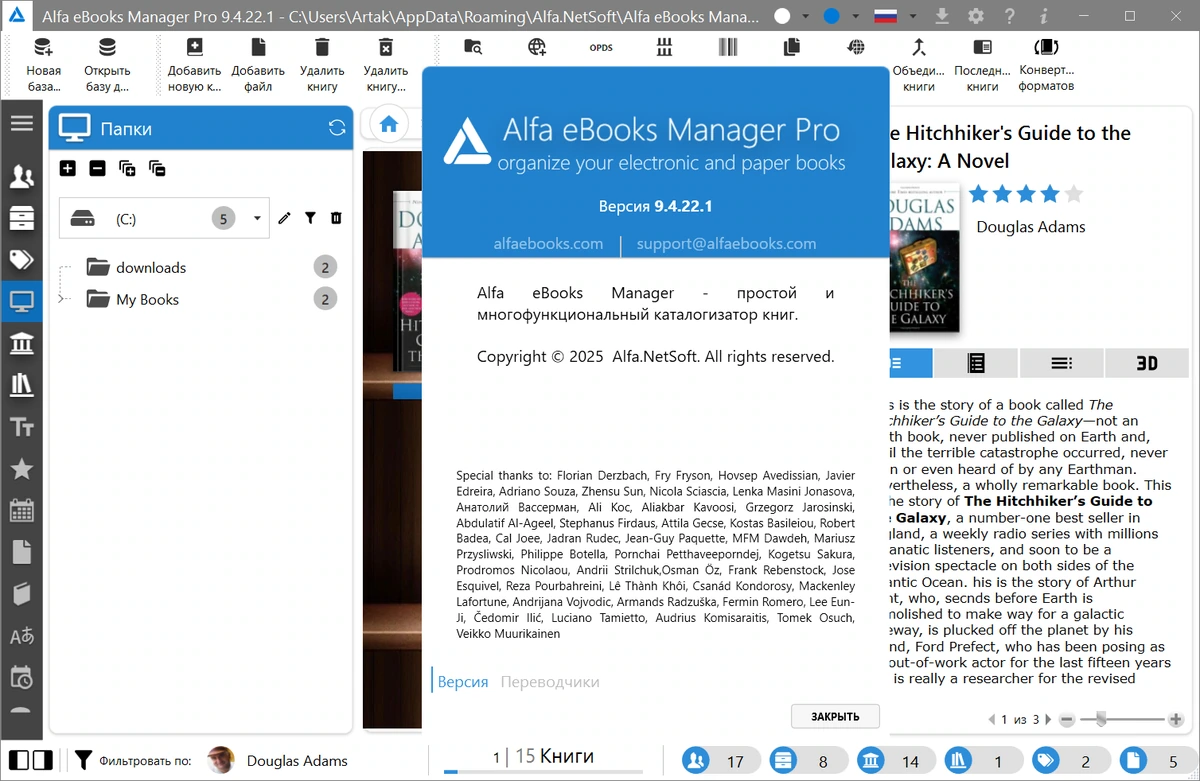Image resolution: width=1200 pixels, height=781 pixels.
Task: Click the 'ЗАКРЫТЬ' button
Action: point(835,716)
